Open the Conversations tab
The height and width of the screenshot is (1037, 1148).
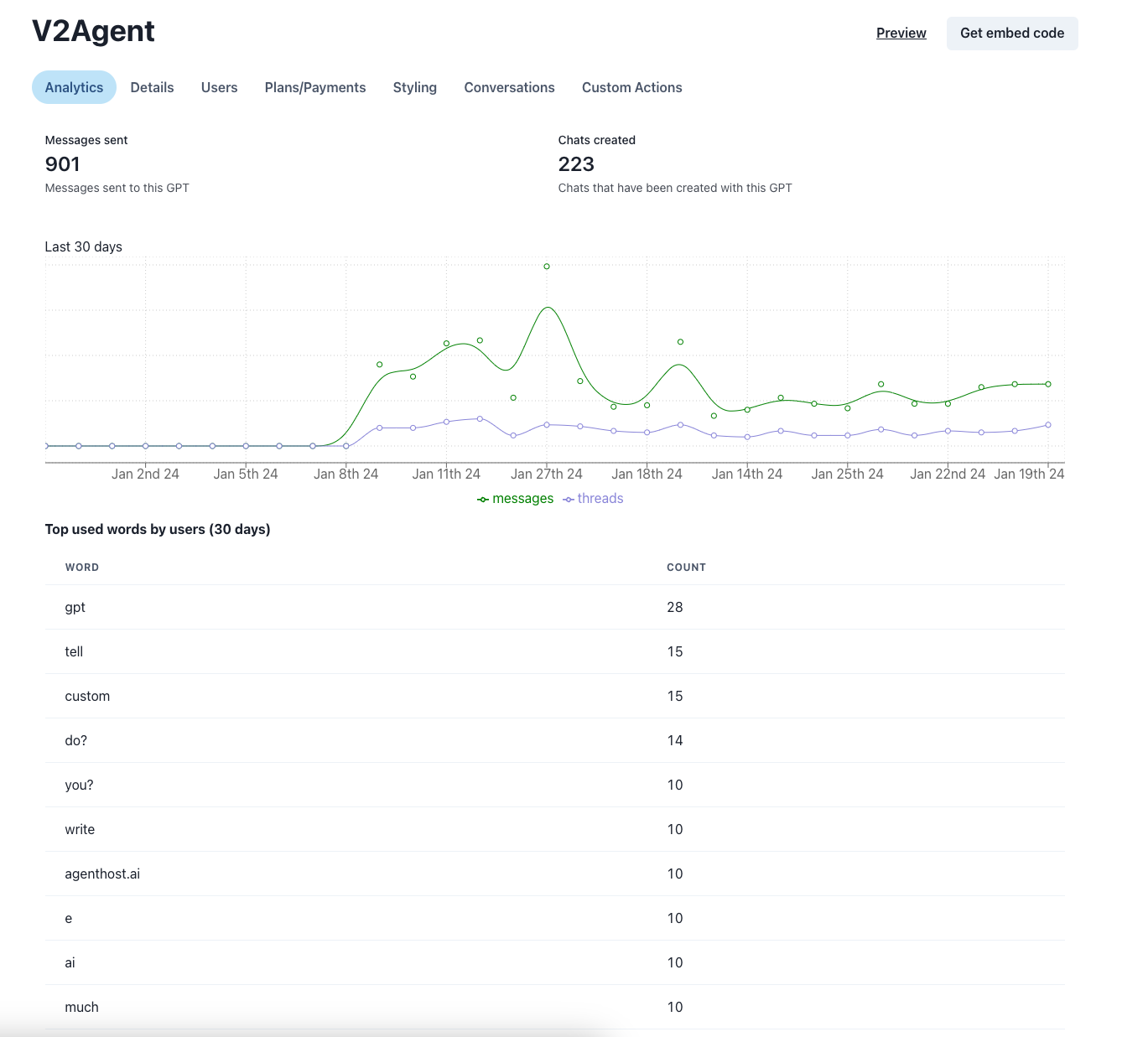(x=509, y=87)
